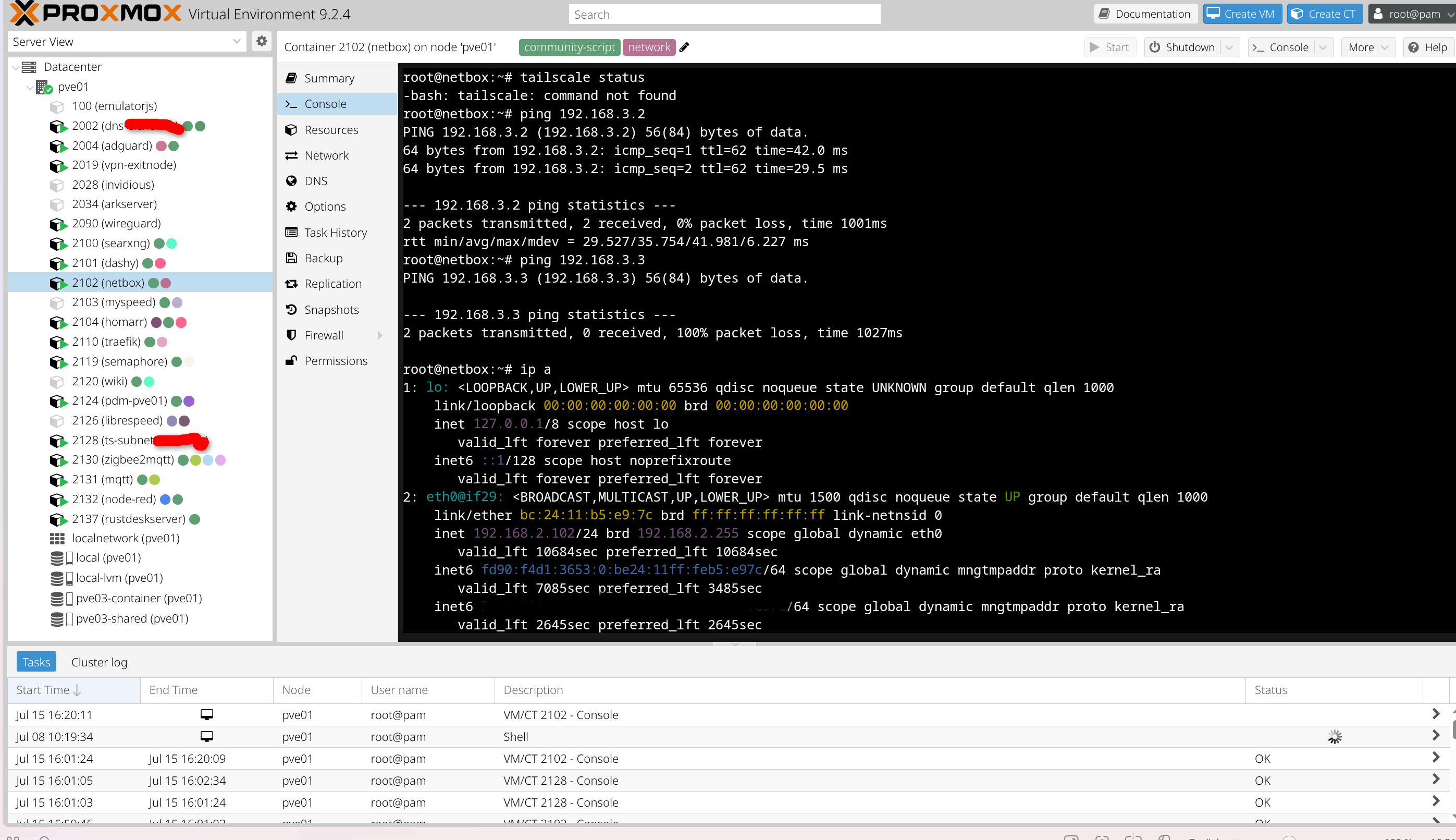Click the Replication icon

click(x=292, y=284)
